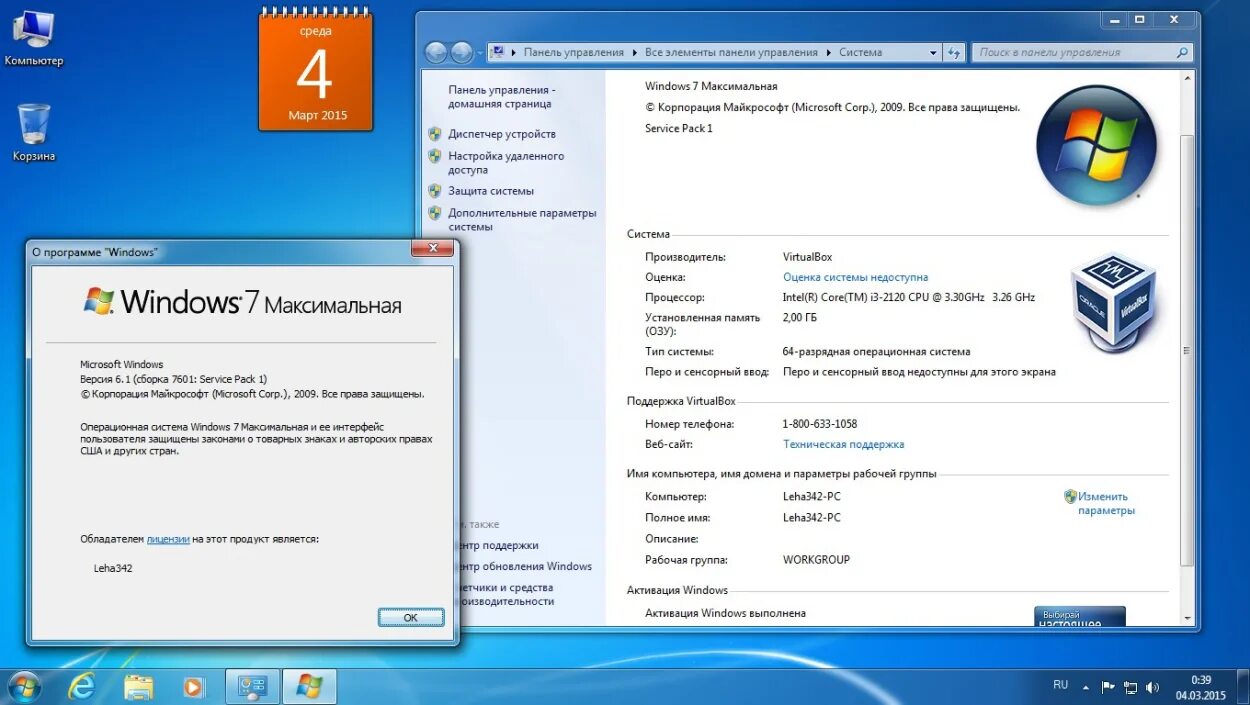Screen dimensions: 1250x705
Task: Open Диспетчер устройств link
Action: tap(502, 134)
